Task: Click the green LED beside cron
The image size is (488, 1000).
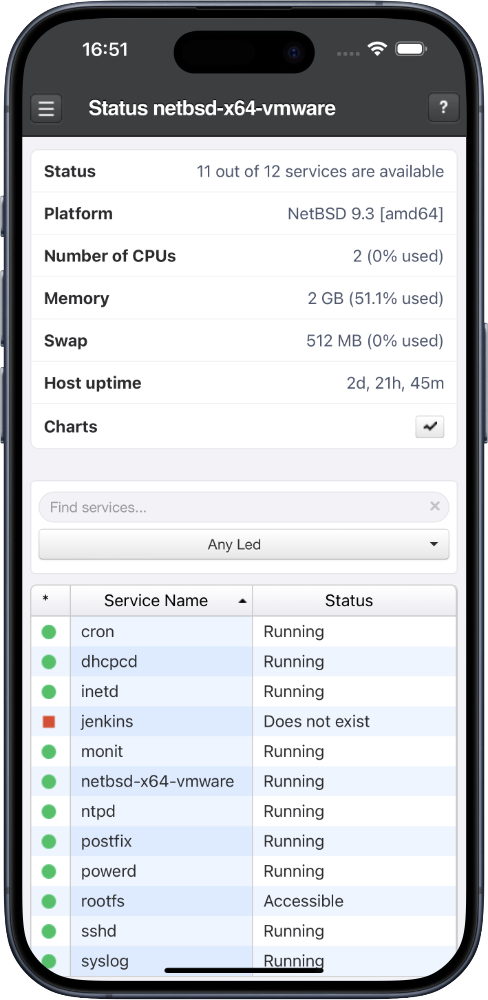Action: [49, 632]
